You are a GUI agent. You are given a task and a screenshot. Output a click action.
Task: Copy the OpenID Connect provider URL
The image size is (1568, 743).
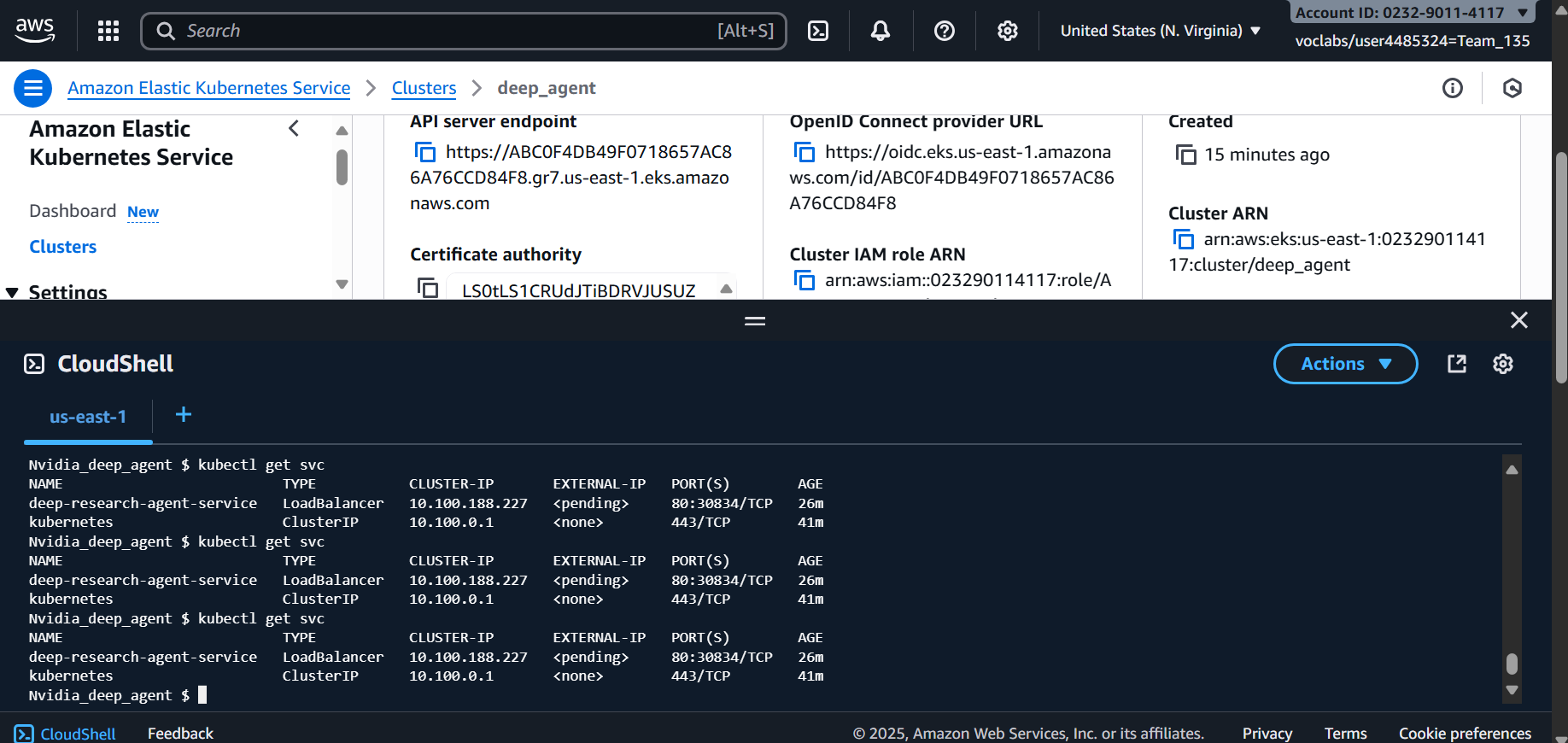coord(804,152)
